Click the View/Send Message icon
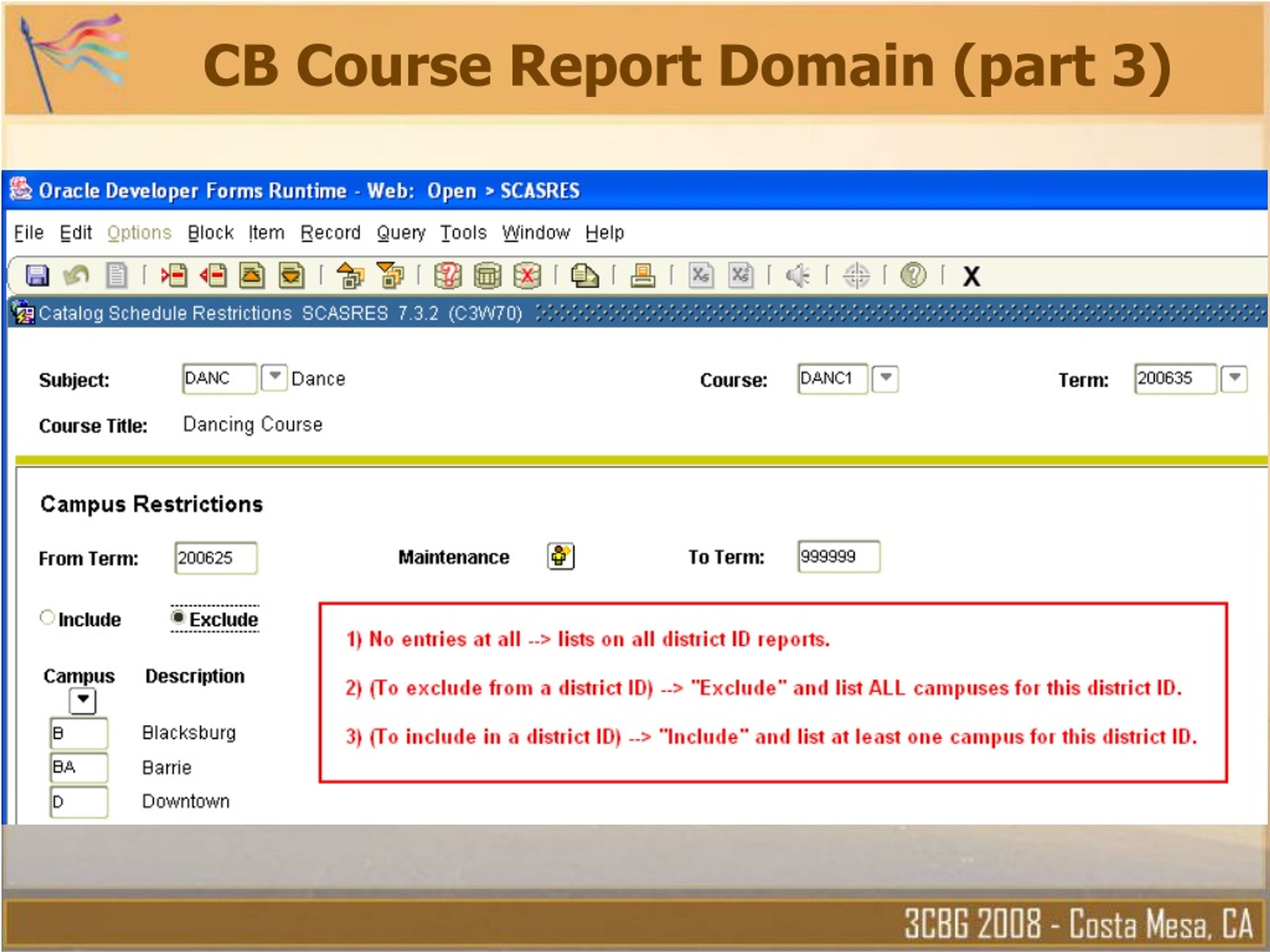Screen dimensions: 1270x952 tap(585, 276)
